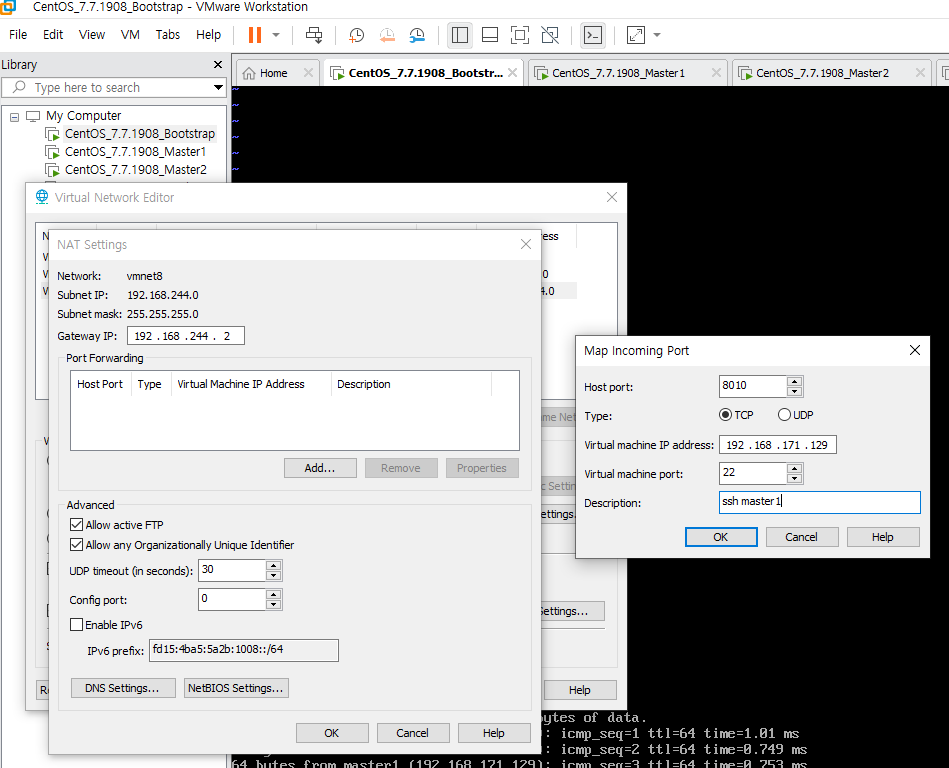Click the Description field with ssh master1

coord(819,502)
